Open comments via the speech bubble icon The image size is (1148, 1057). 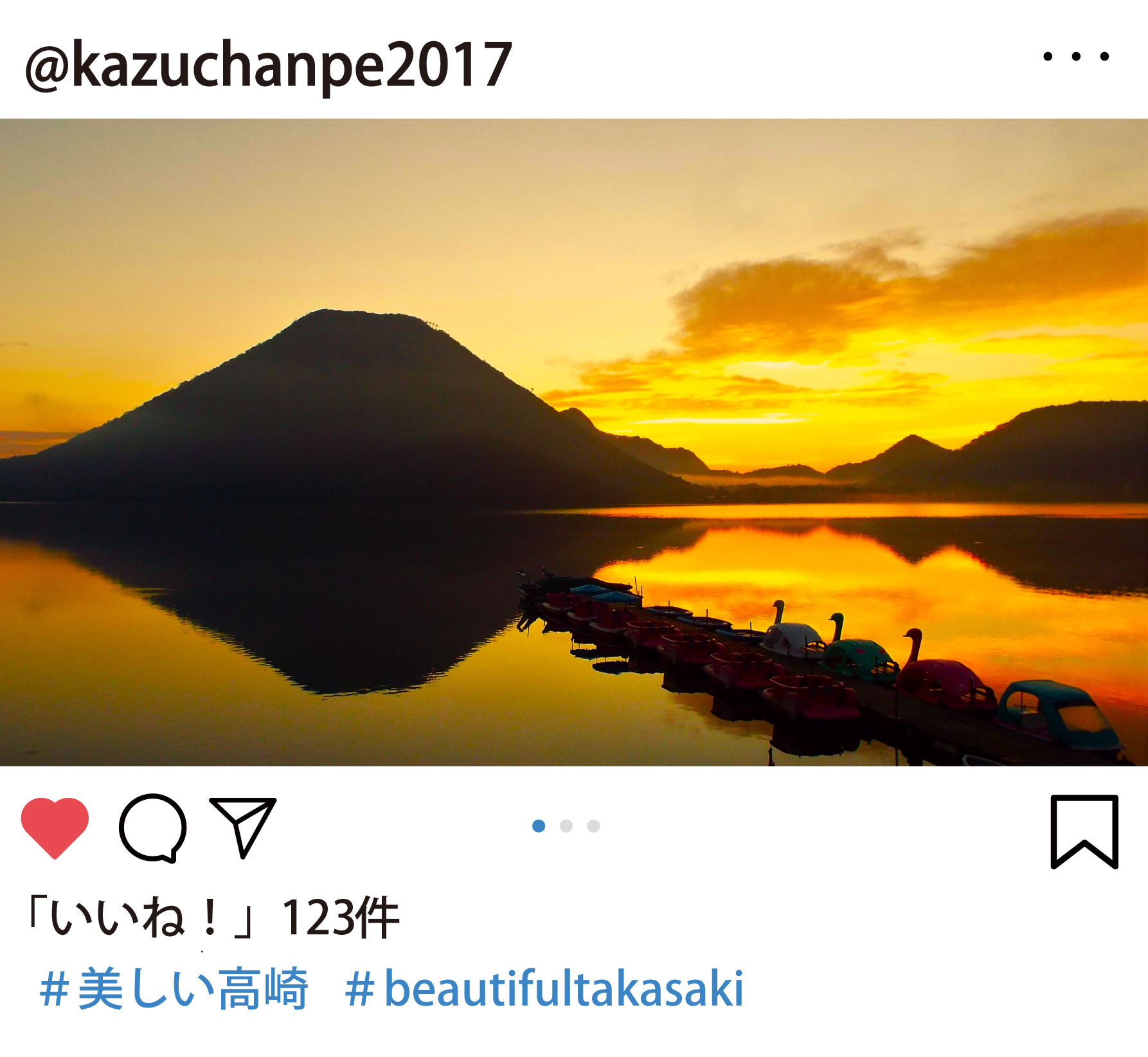click(x=153, y=828)
